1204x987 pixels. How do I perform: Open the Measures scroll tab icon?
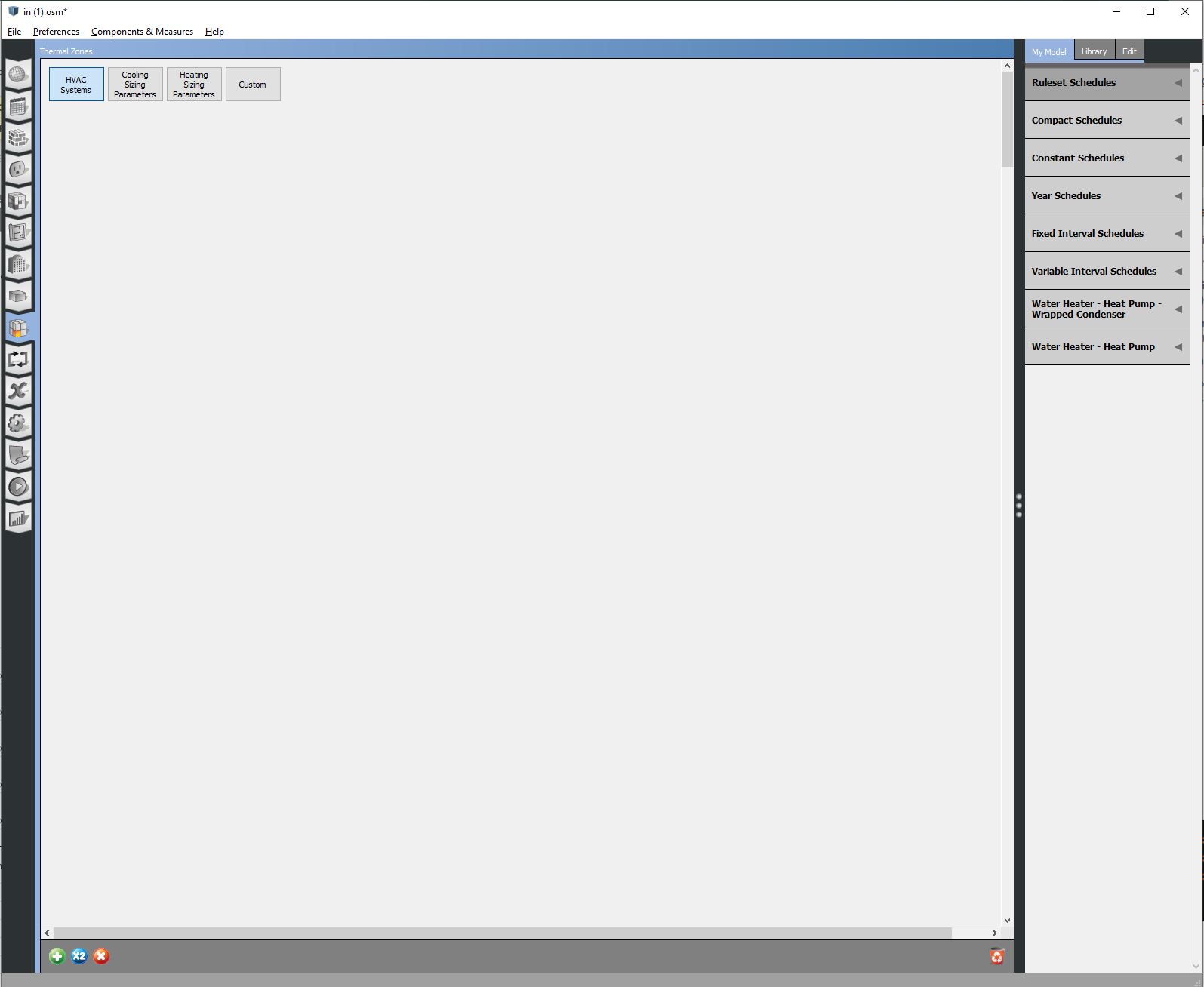tap(18, 455)
